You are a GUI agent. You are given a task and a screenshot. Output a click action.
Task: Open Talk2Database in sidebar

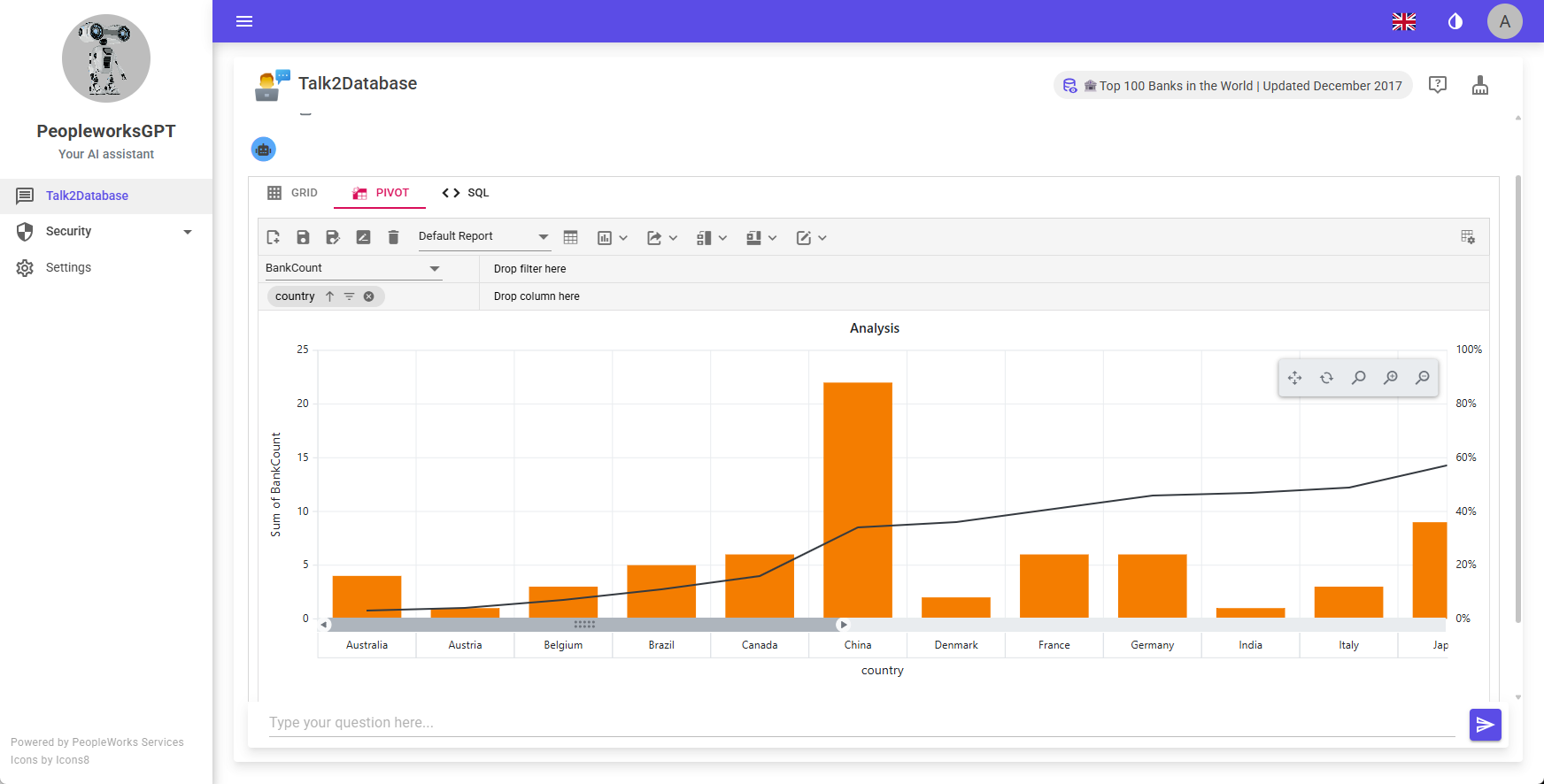click(106, 196)
